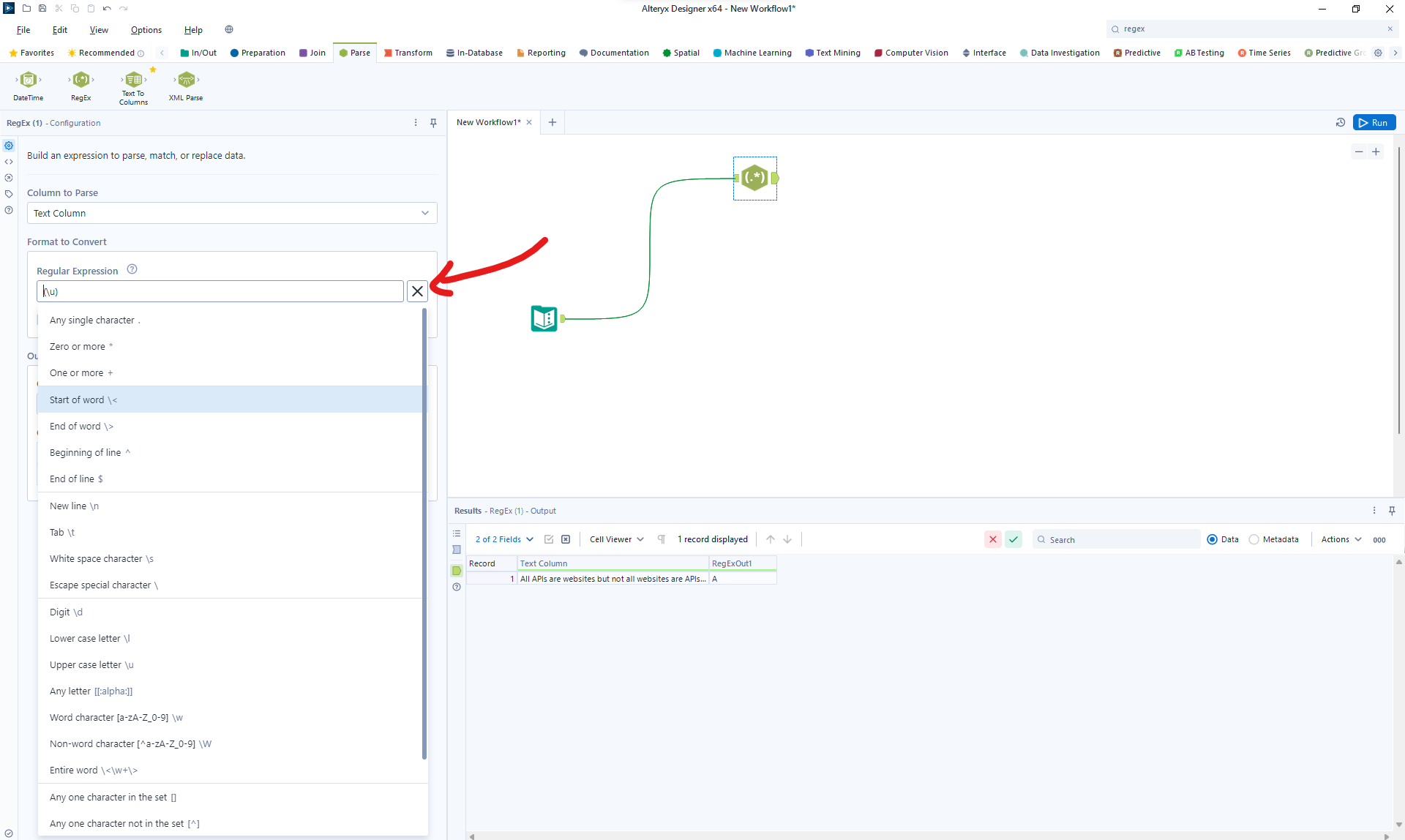1405x840 pixels.
Task: Clear the regular expression with X icon
Action: coord(417,291)
